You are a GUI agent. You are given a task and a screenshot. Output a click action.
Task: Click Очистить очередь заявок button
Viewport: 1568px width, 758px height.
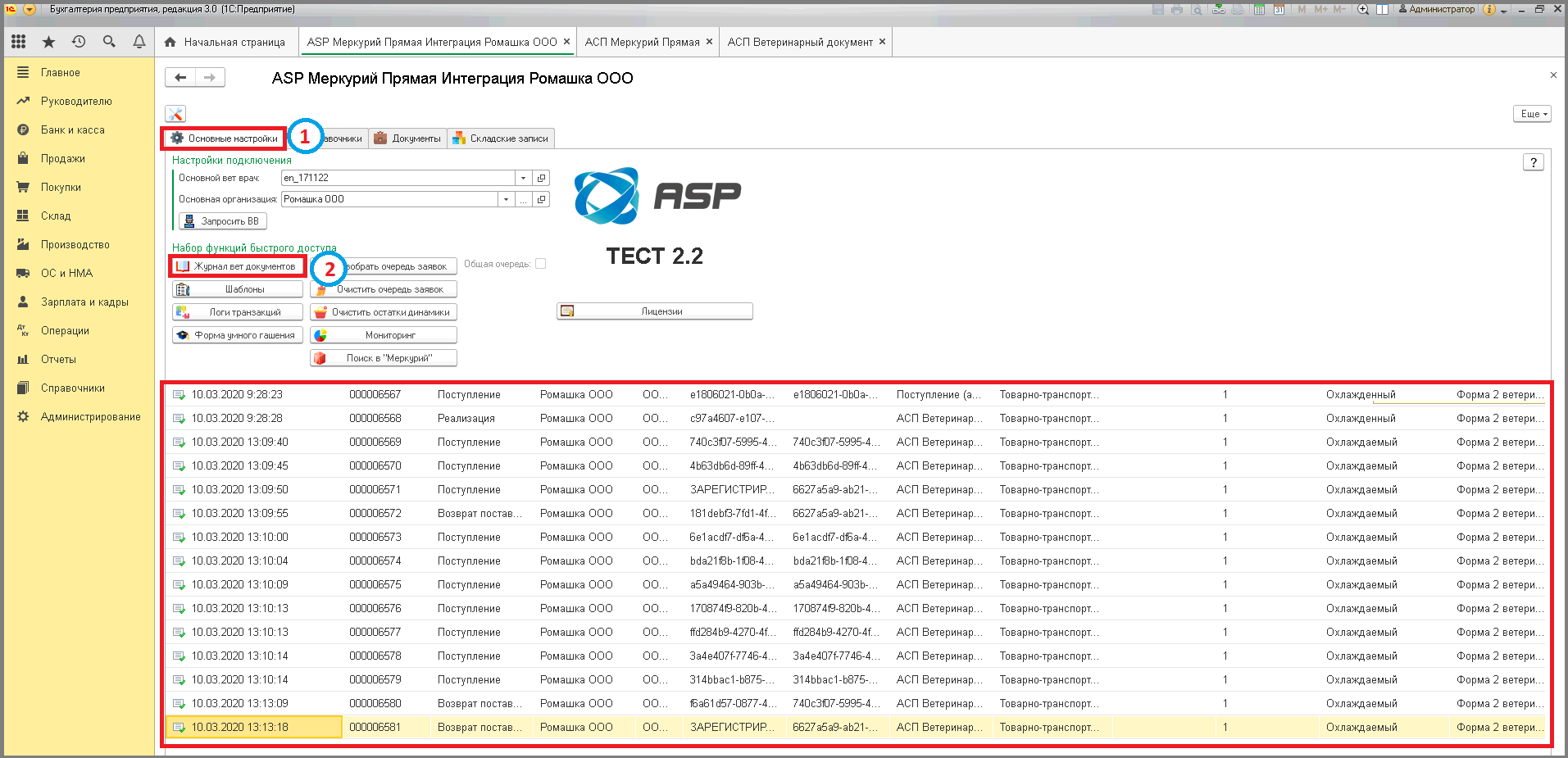click(x=384, y=289)
